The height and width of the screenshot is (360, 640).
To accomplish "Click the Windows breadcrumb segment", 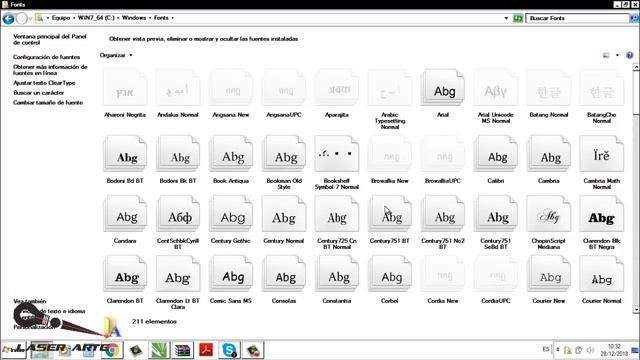I will 134,18.
